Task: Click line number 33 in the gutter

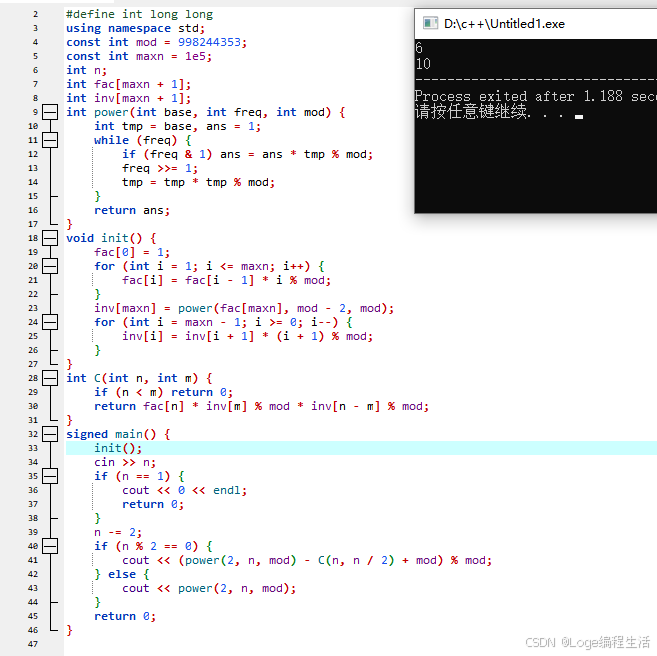Action: [33, 448]
